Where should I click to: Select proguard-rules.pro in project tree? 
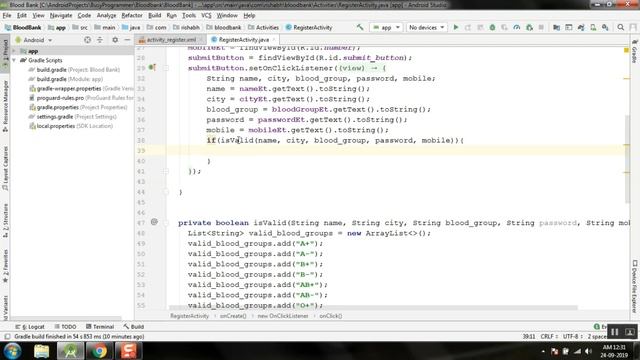point(81,98)
